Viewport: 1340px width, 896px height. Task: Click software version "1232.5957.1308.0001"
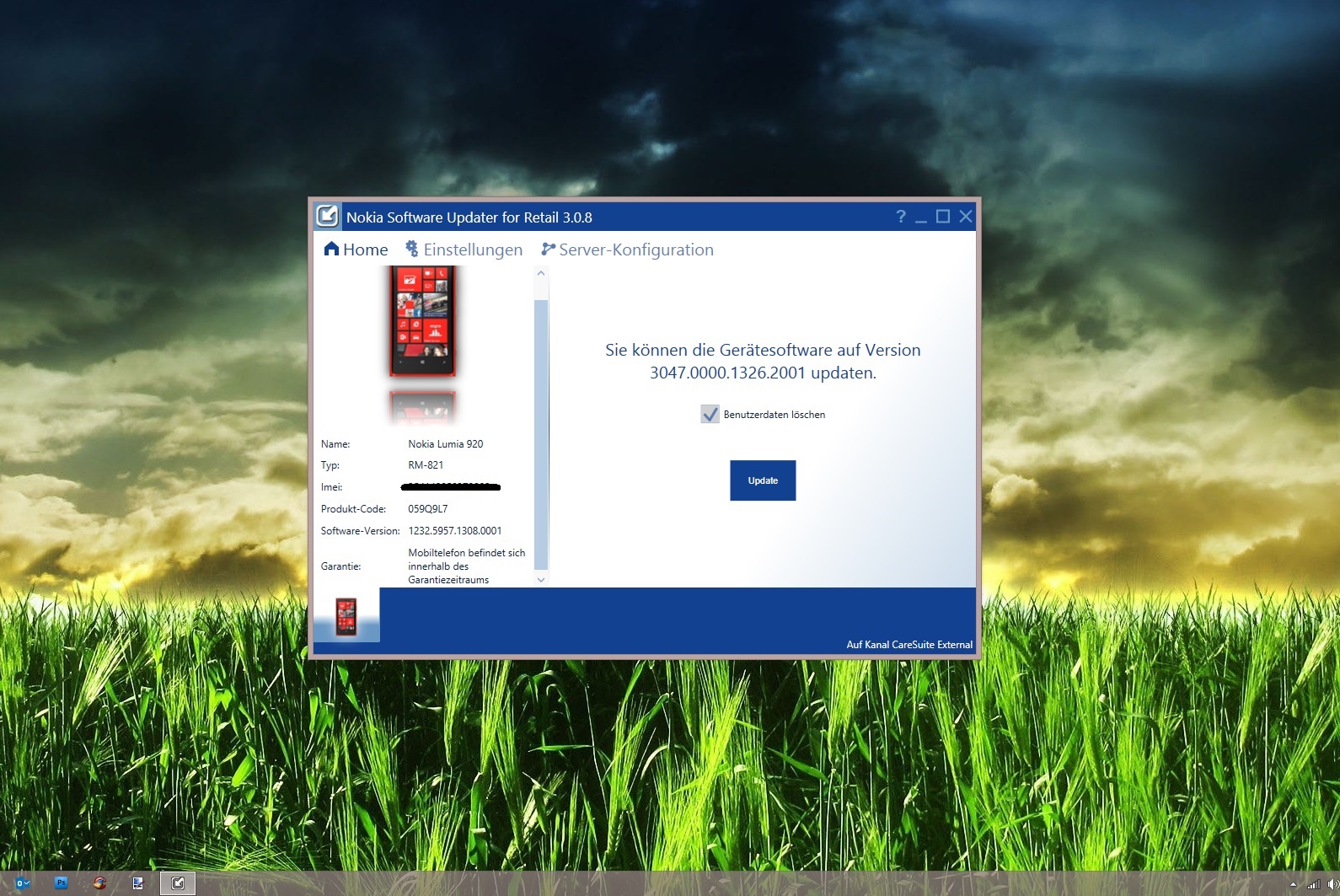455,531
